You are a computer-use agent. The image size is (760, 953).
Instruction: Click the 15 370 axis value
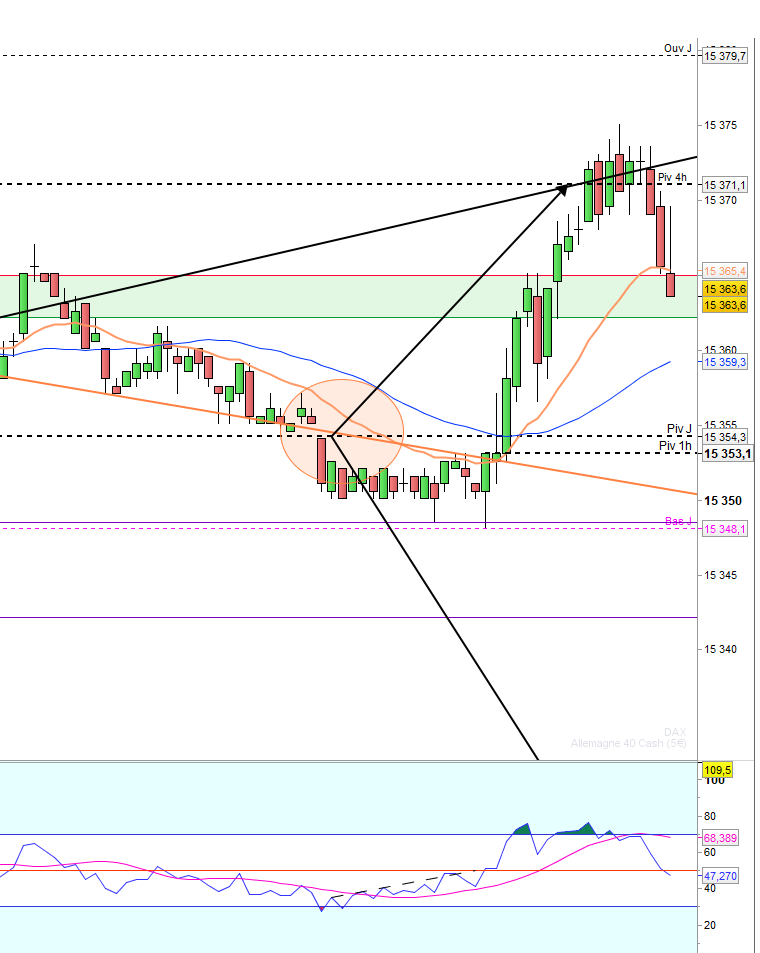pos(720,201)
